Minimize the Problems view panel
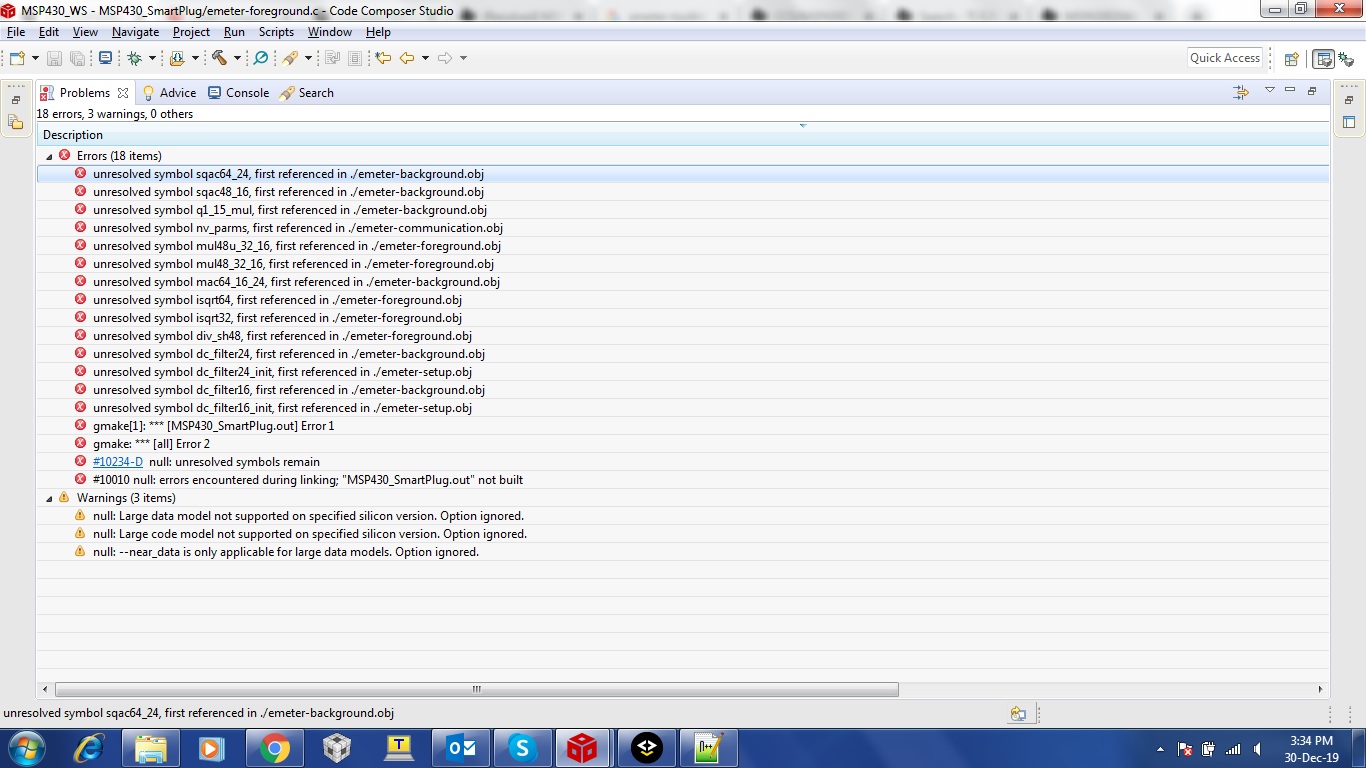Viewport: 1366px width, 768px height. point(1290,90)
